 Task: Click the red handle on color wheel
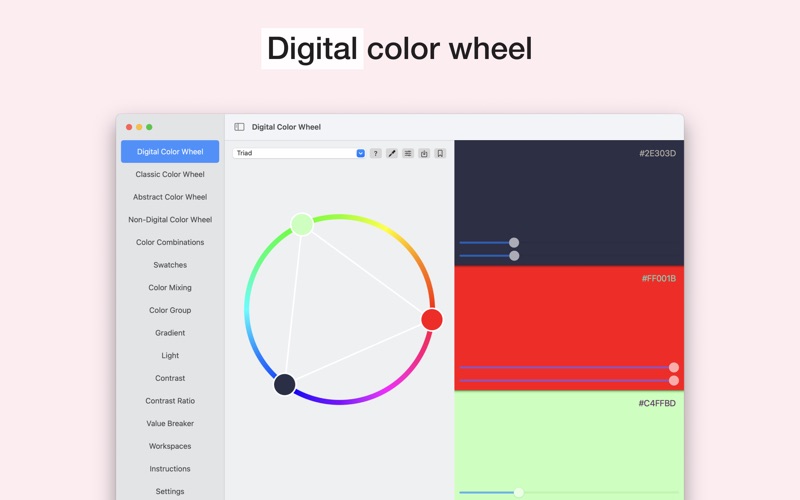tap(432, 319)
